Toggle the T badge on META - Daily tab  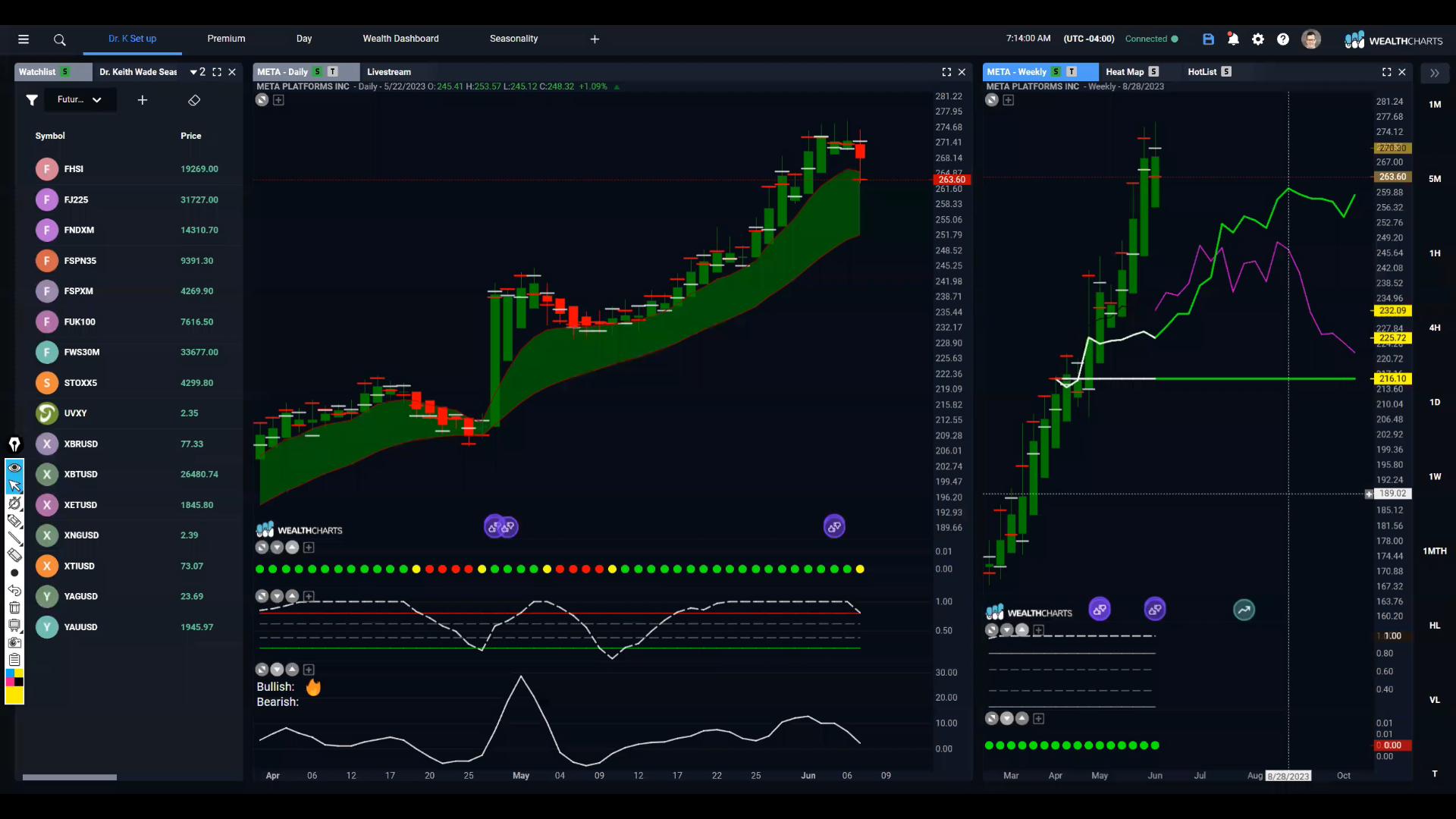tap(333, 72)
